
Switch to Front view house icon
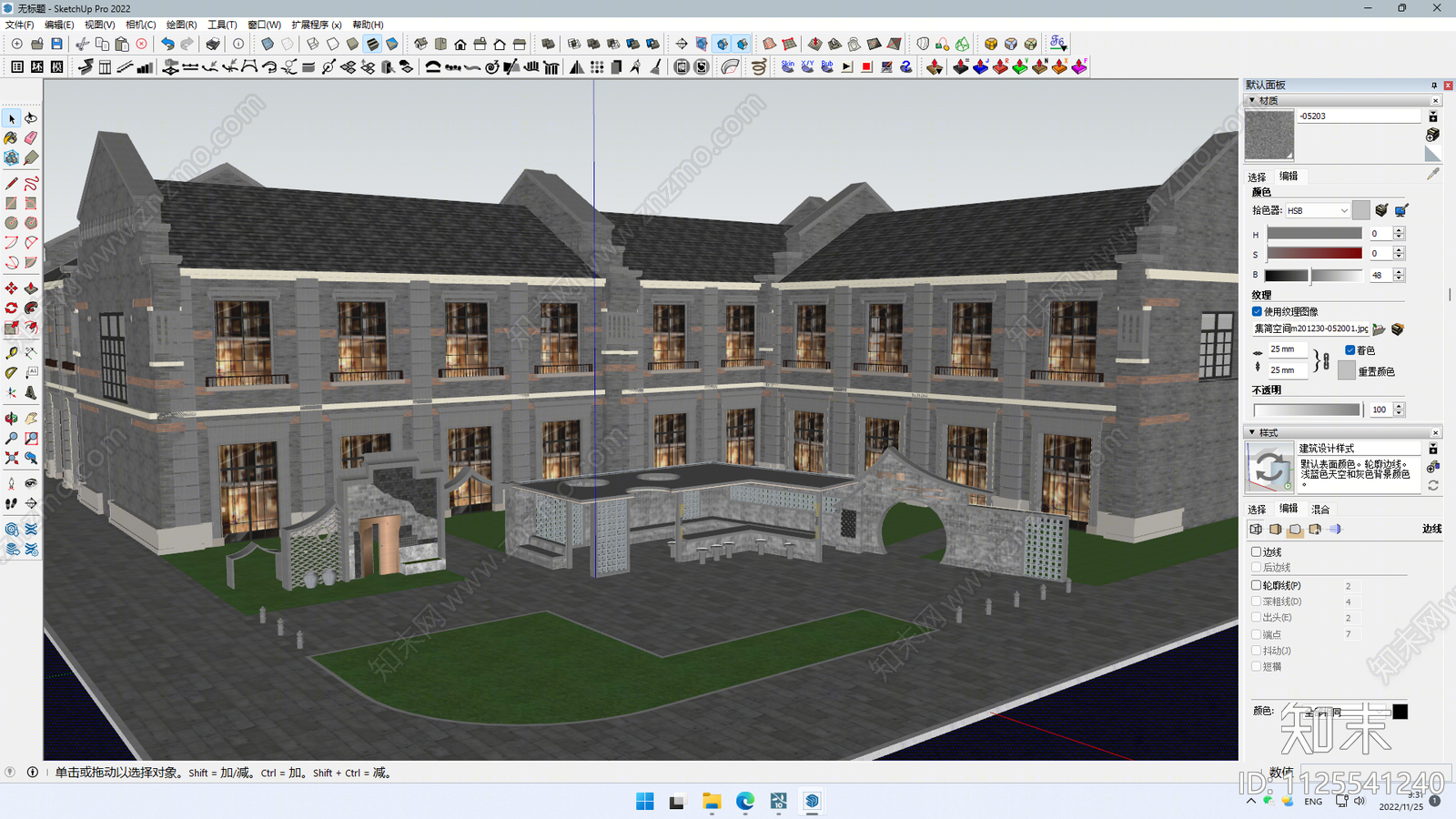460,44
